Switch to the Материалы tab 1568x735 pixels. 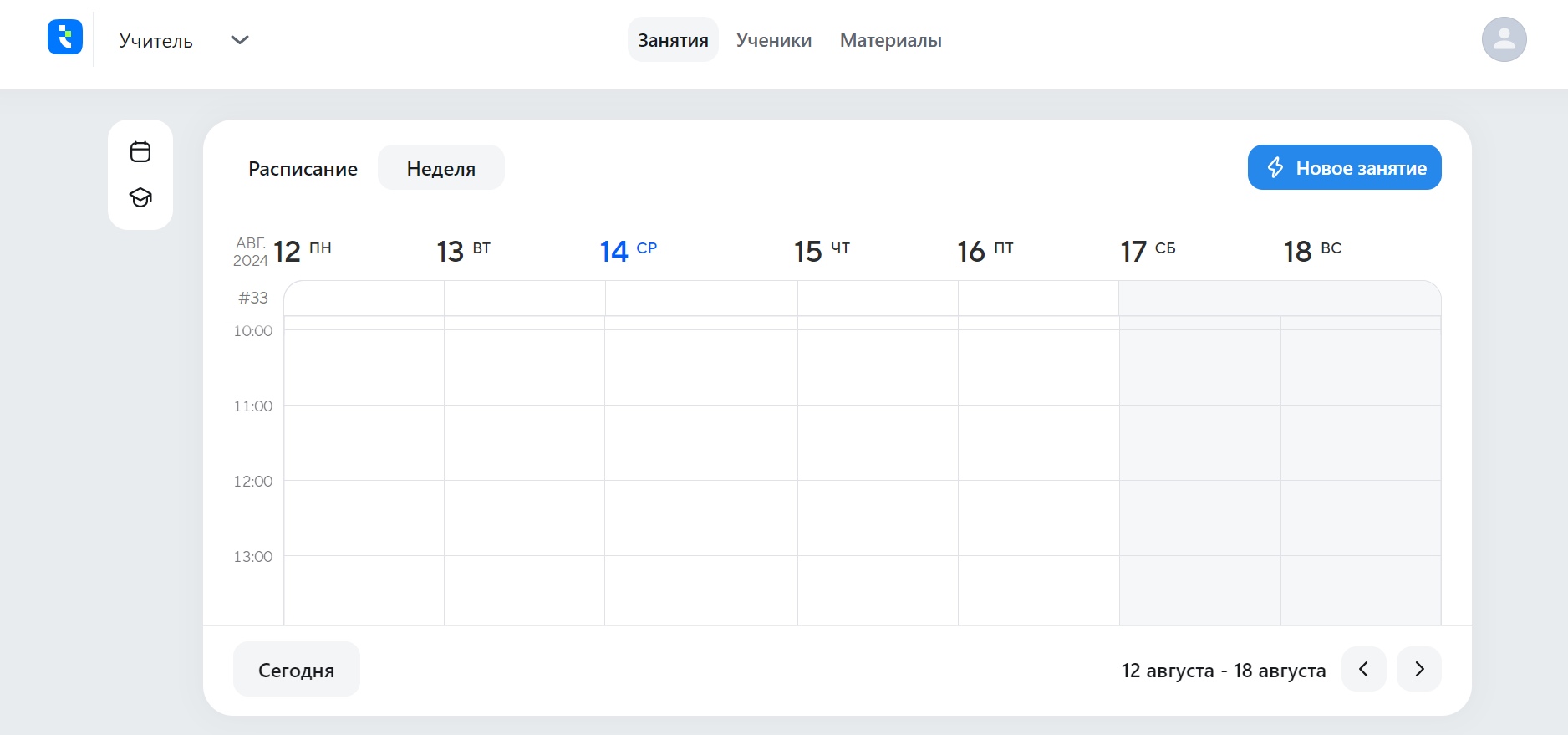(891, 40)
